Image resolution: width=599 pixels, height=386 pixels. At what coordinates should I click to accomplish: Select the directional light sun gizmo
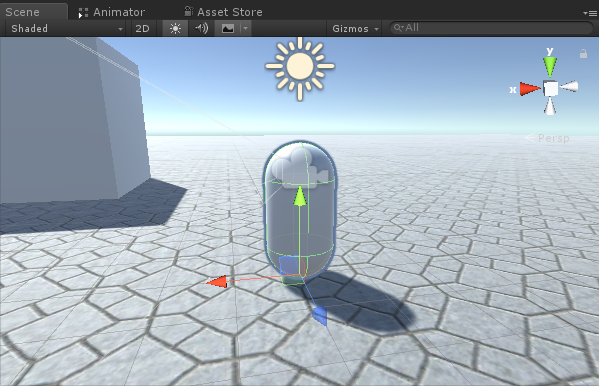(x=300, y=66)
